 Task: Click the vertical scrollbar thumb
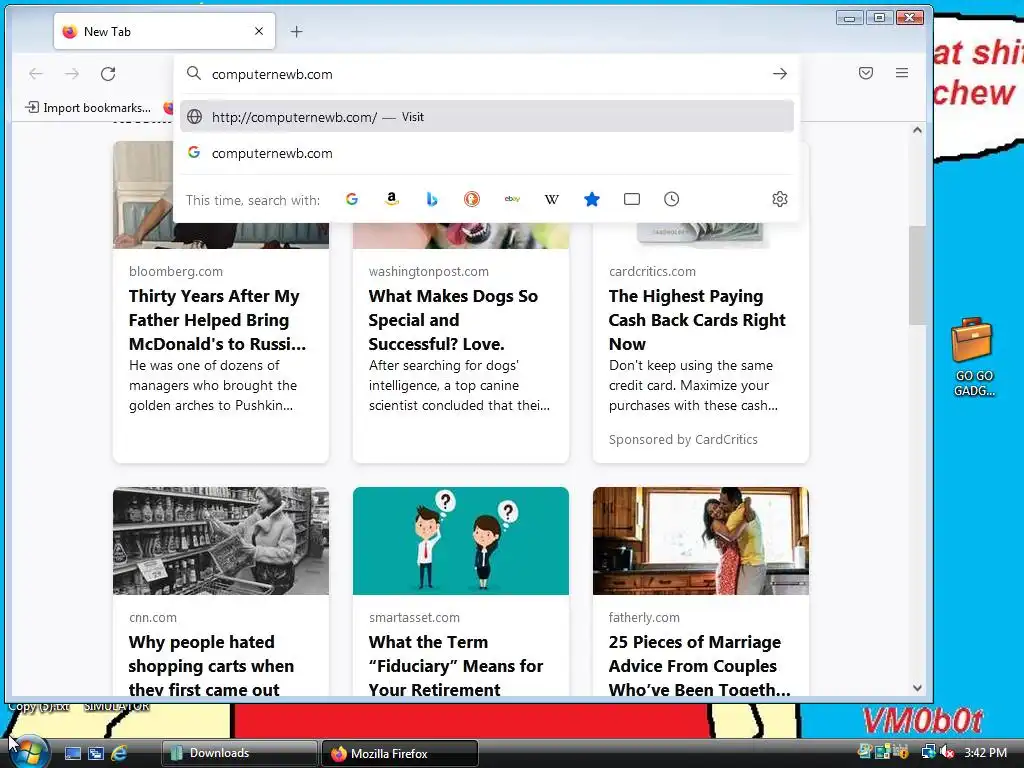(918, 274)
